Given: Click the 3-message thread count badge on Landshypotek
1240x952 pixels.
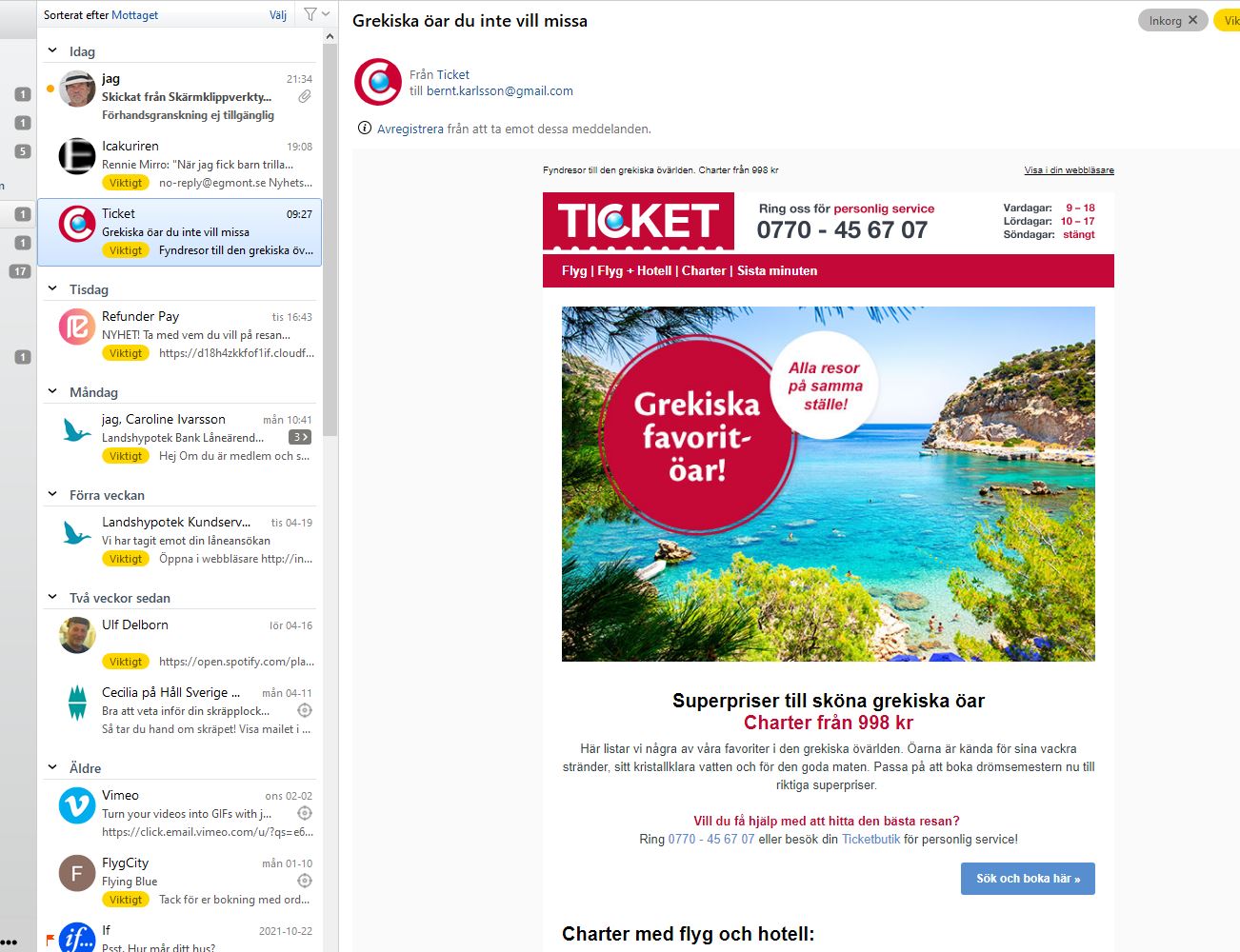Looking at the screenshot, I should [x=300, y=437].
